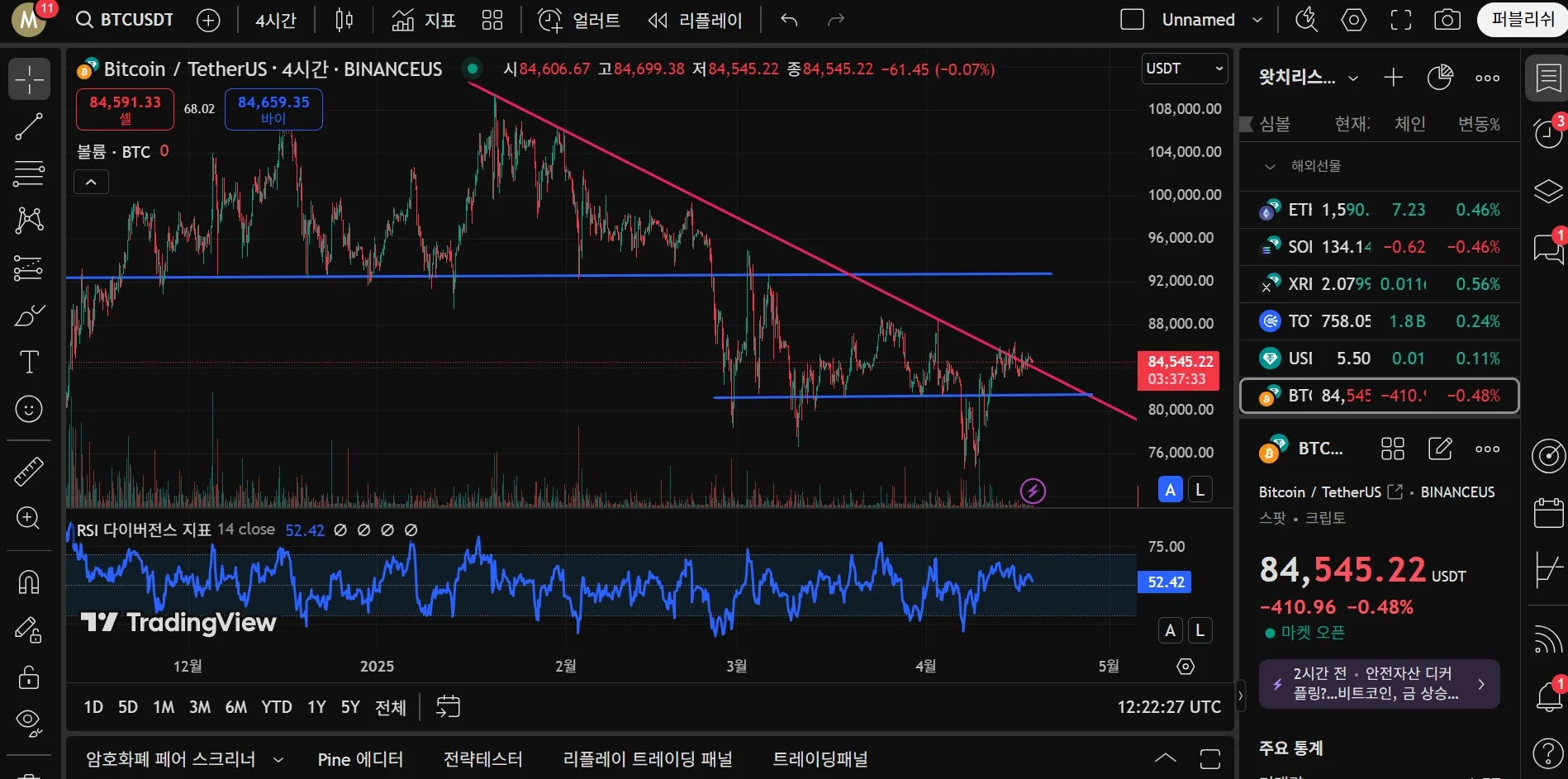Viewport: 1568px width, 779px height.
Task: Open the 12:22:27 UTC timezone menu
Action: [x=1169, y=707]
